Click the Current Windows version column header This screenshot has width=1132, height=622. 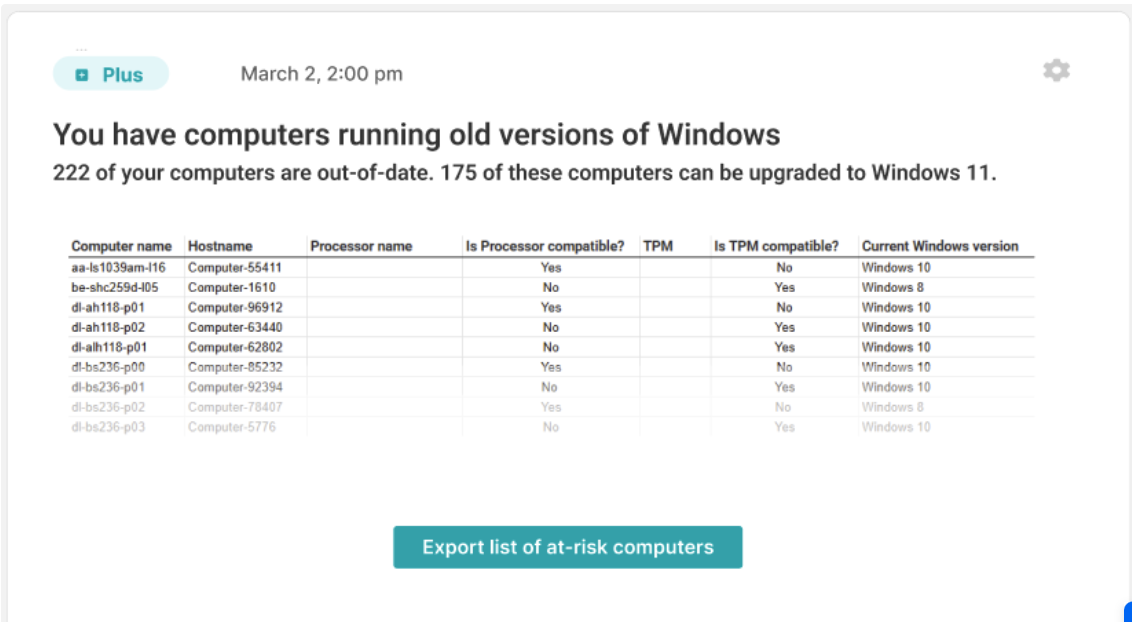tap(940, 246)
